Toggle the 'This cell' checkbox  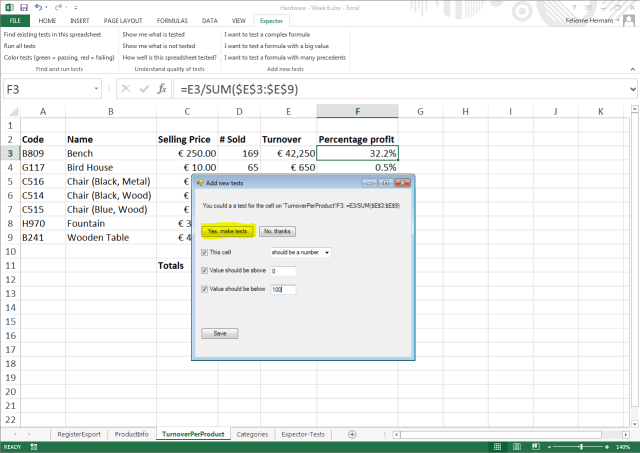(204, 253)
